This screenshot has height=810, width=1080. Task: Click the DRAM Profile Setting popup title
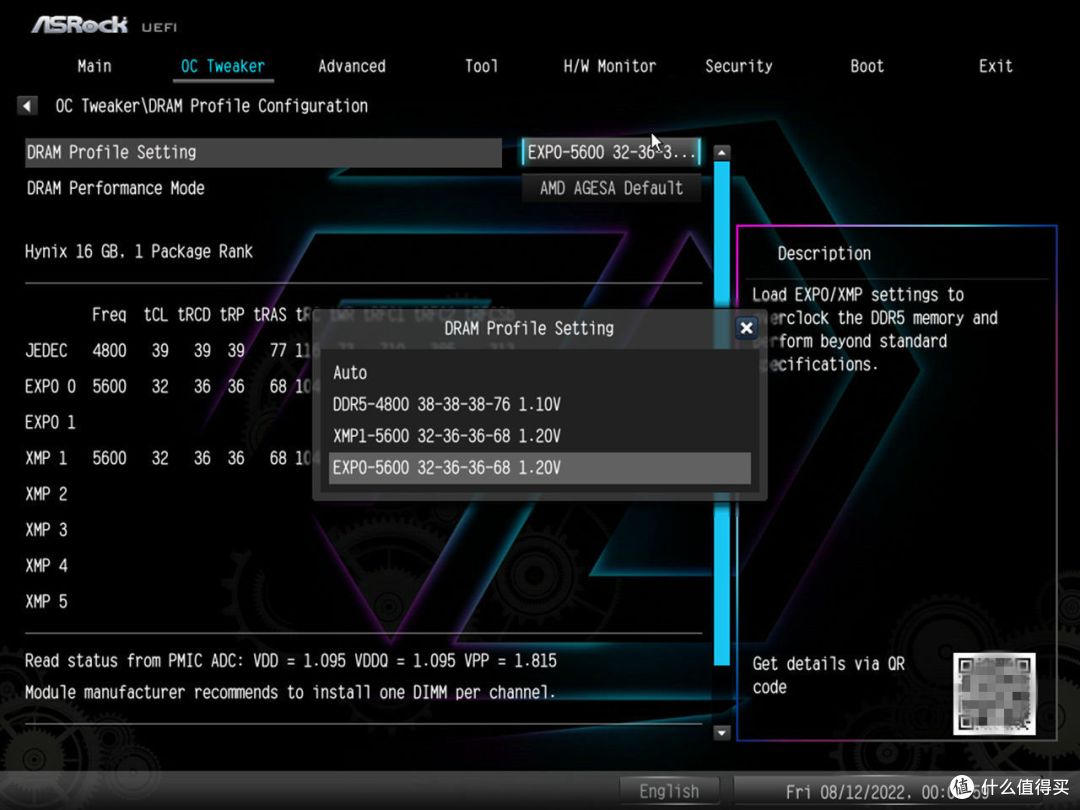[529, 329]
